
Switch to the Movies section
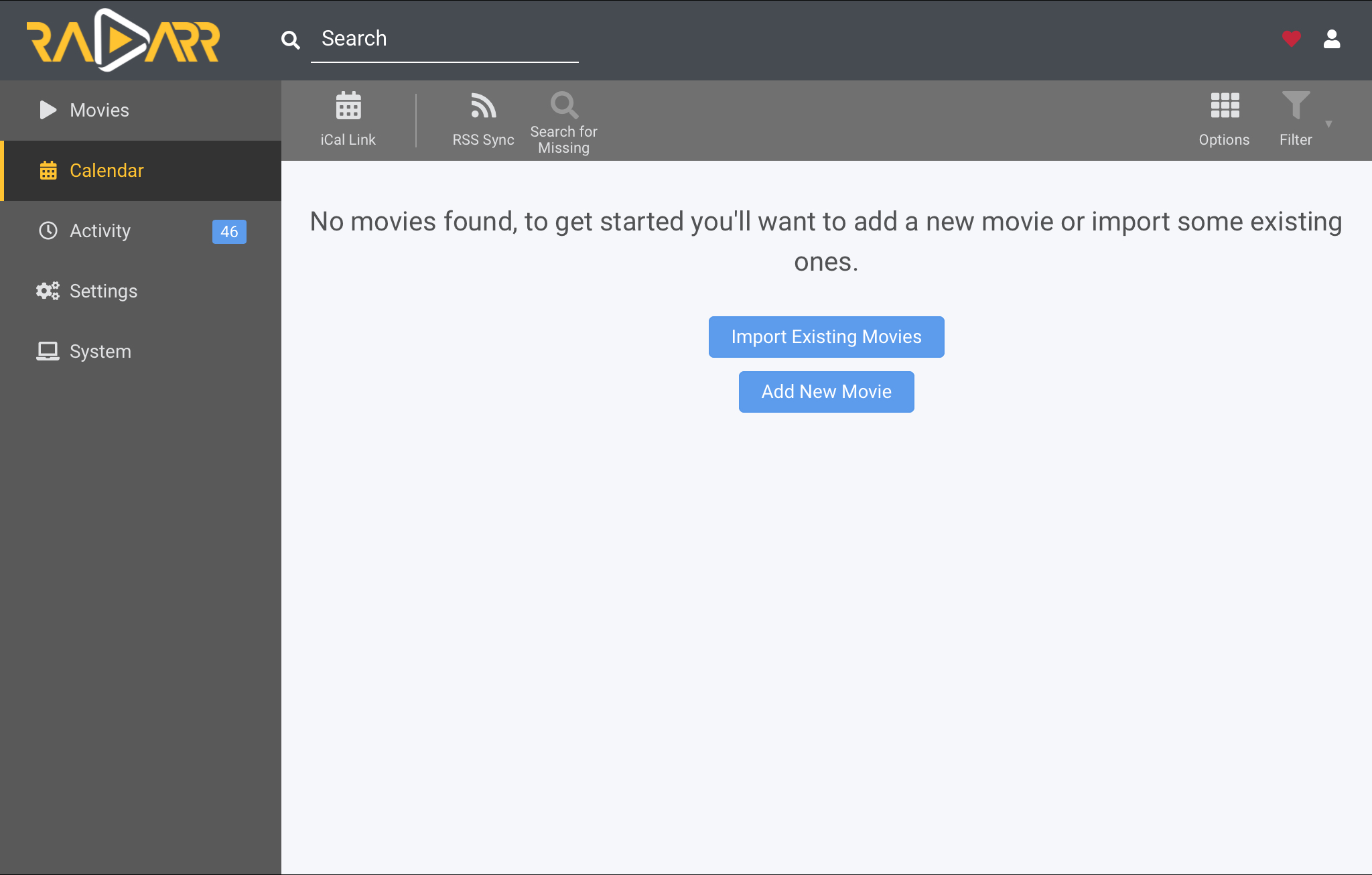[99, 110]
